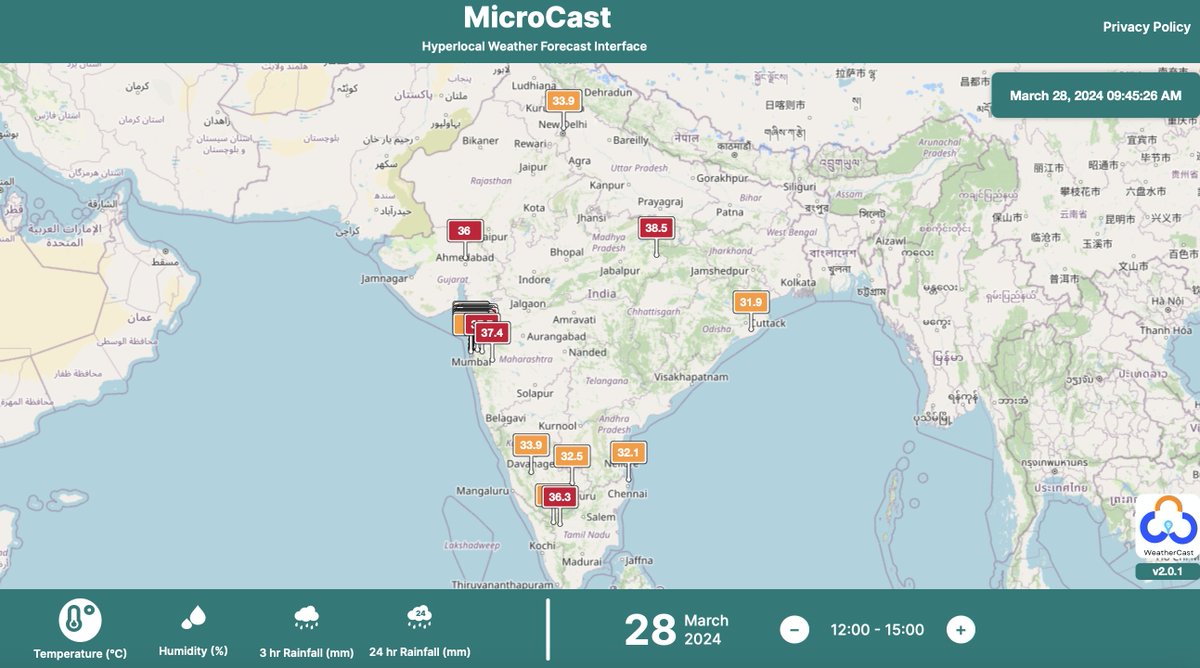Click Kolkata on the map
The height and width of the screenshot is (668, 1200).
tap(799, 283)
